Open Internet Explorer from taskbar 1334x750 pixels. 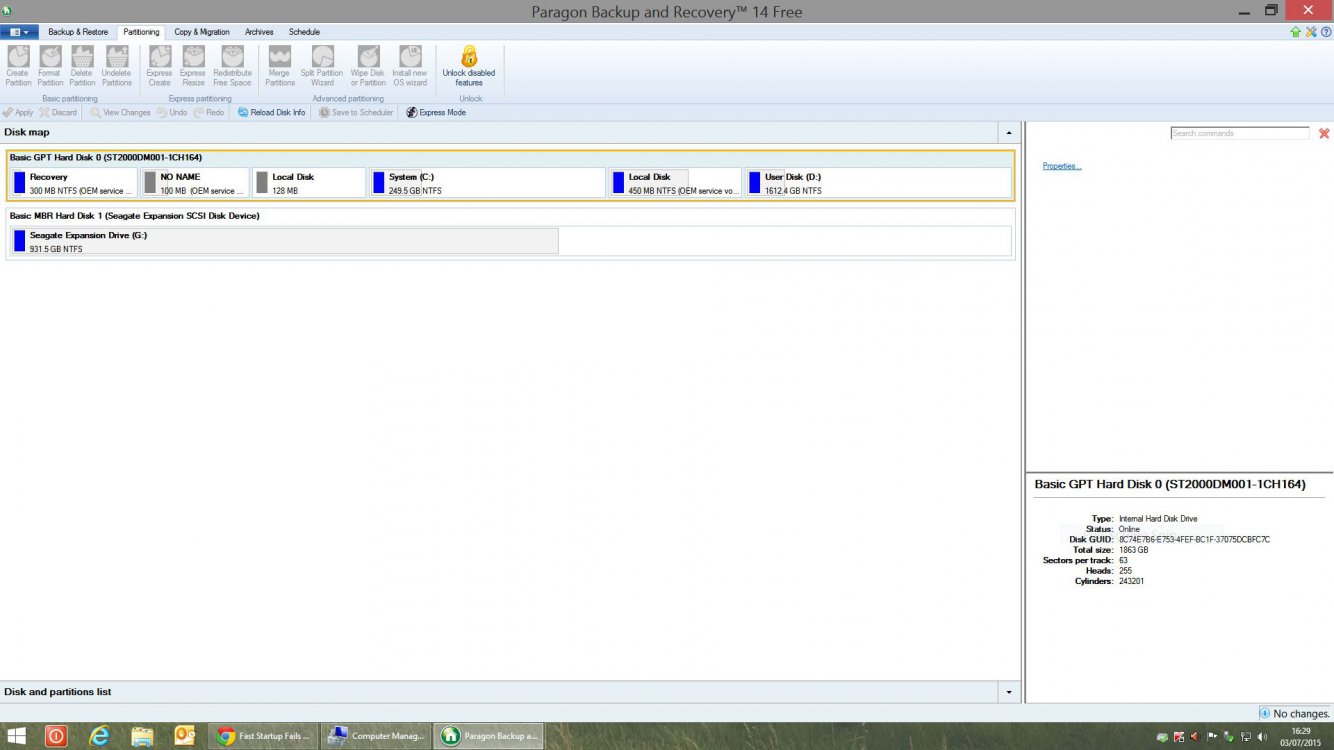coord(99,736)
